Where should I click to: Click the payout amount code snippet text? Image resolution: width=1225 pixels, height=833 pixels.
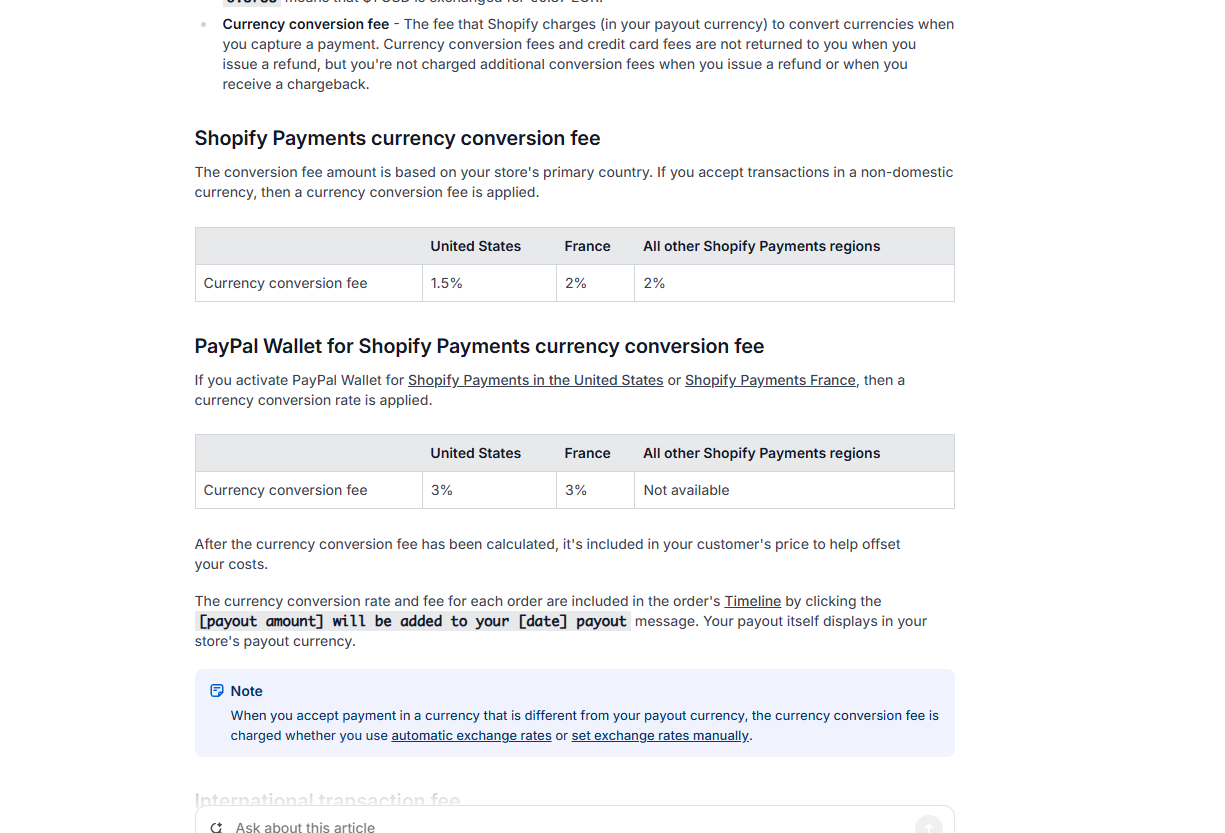point(413,621)
